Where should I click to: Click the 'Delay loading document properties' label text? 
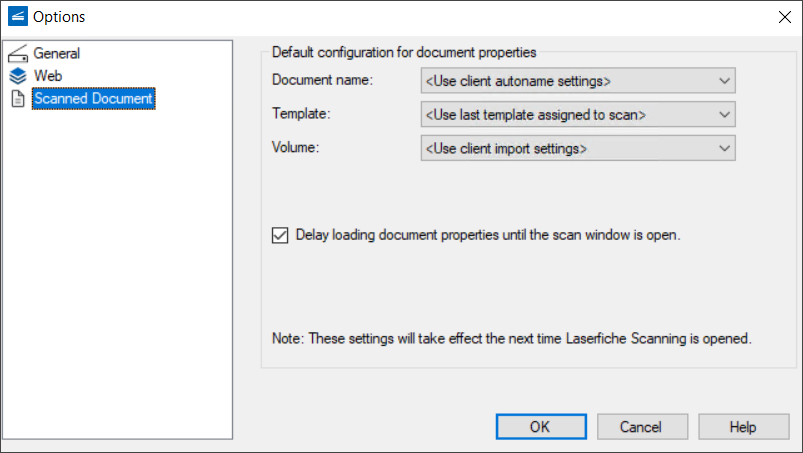point(488,235)
